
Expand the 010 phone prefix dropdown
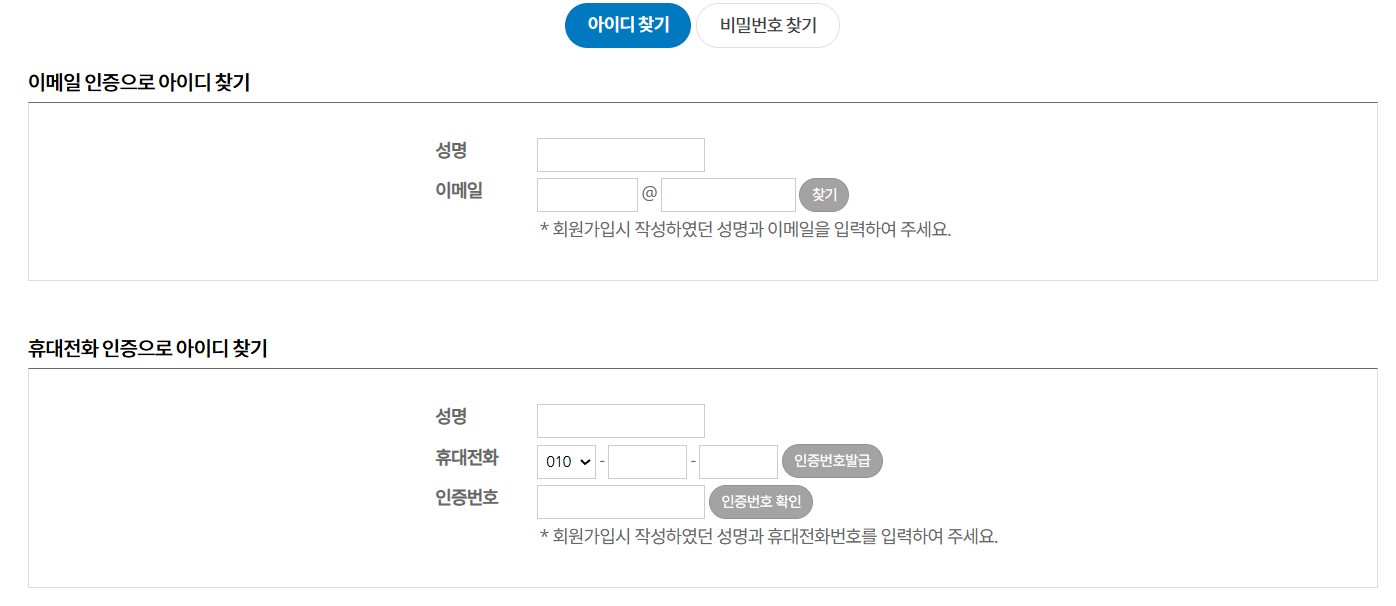pos(567,462)
